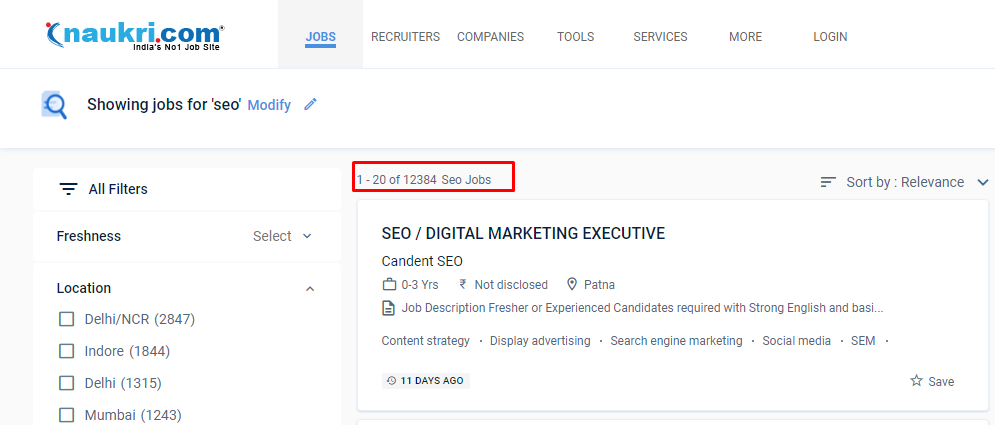Image resolution: width=995 pixels, height=425 pixels.
Task: Click the star icon to save job
Action: [x=916, y=381]
